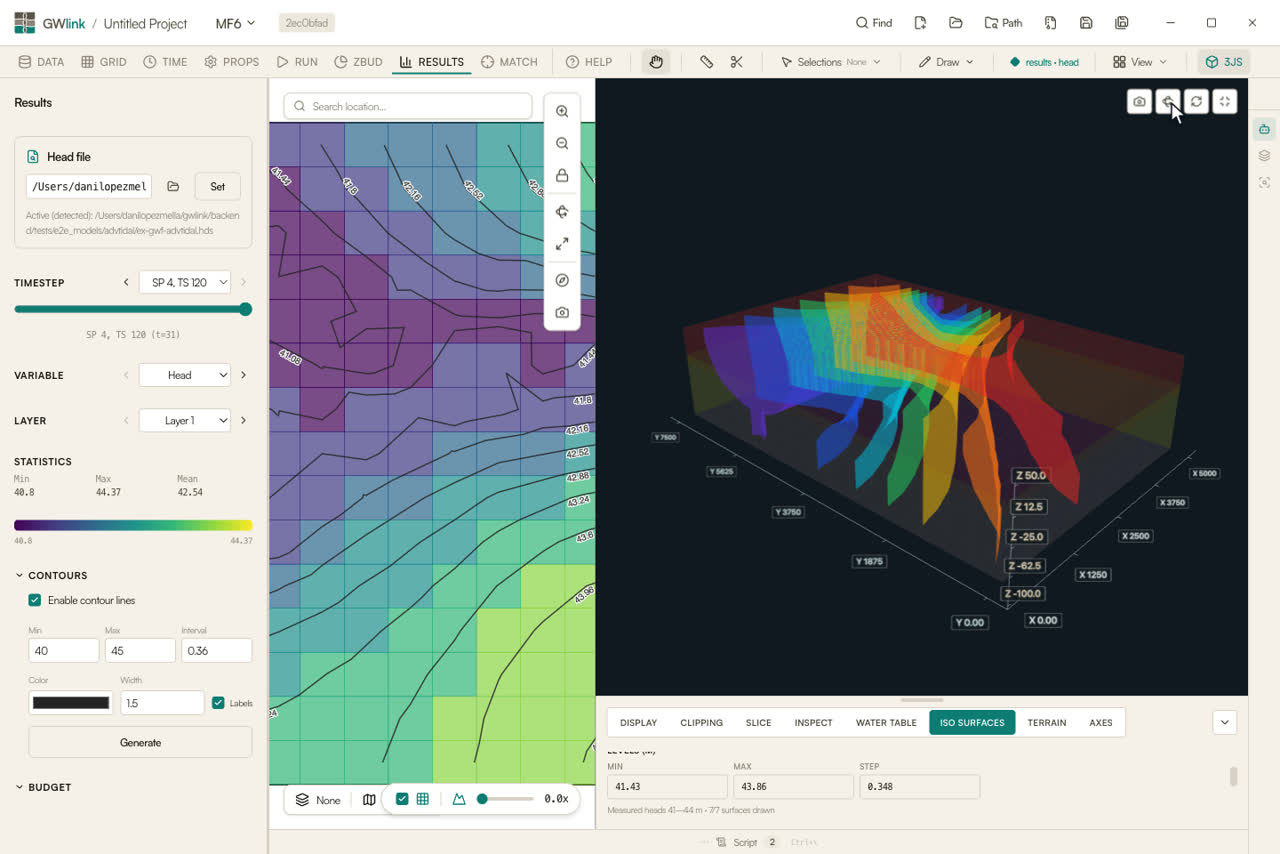The image size is (1280, 854).
Task: Open the ZBUD tab
Action: (358, 62)
